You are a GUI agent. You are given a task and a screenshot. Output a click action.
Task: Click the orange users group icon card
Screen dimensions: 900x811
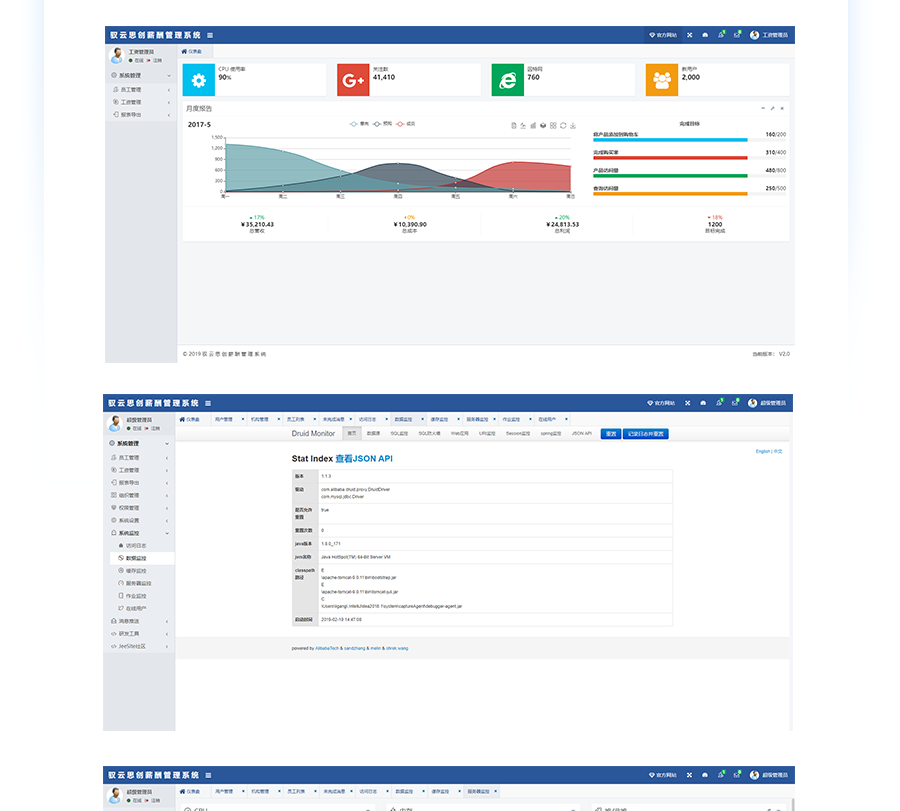(x=662, y=80)
